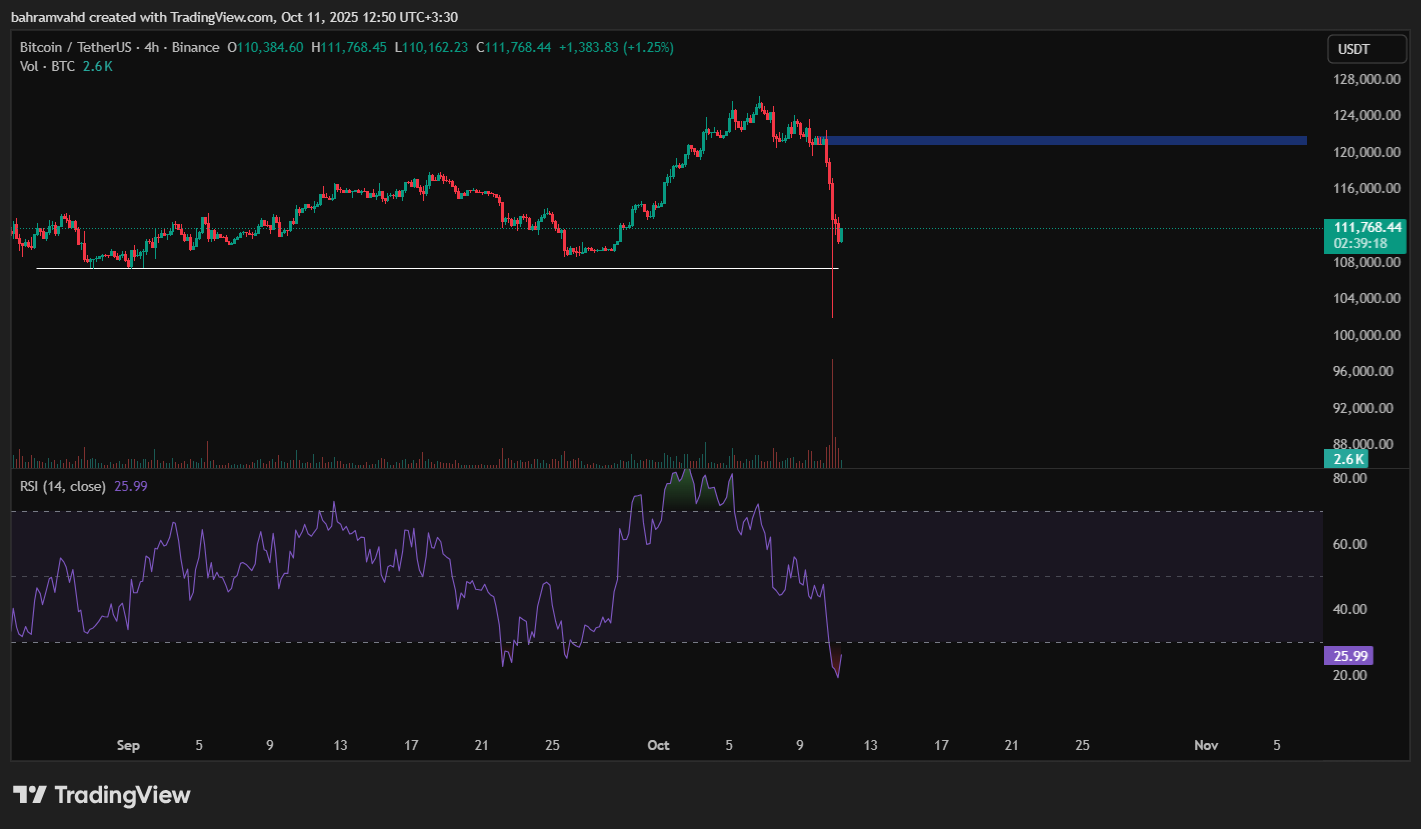Click the current price label 111,768.44
The width and height of the screenshot is (1421, 829).
pos(1364,227)
